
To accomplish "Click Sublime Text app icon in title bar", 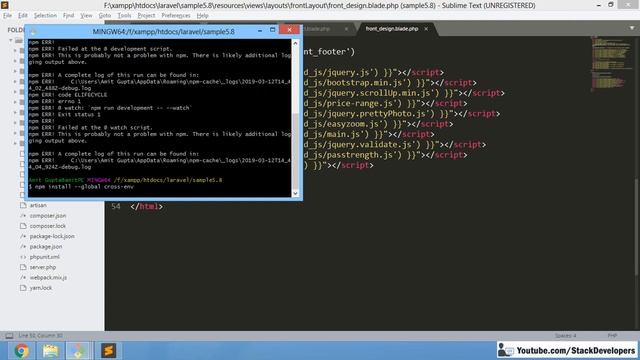I will pos(5,5).
